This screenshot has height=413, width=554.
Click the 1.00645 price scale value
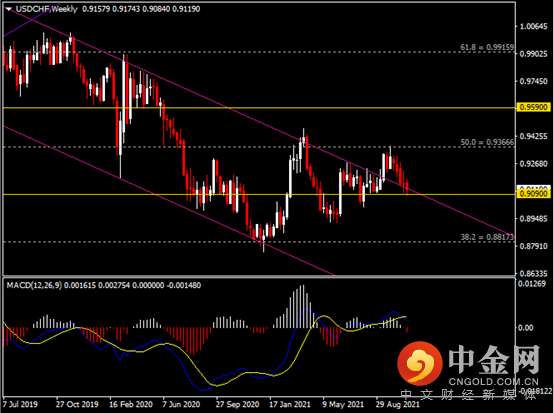[x=533, y=26]
